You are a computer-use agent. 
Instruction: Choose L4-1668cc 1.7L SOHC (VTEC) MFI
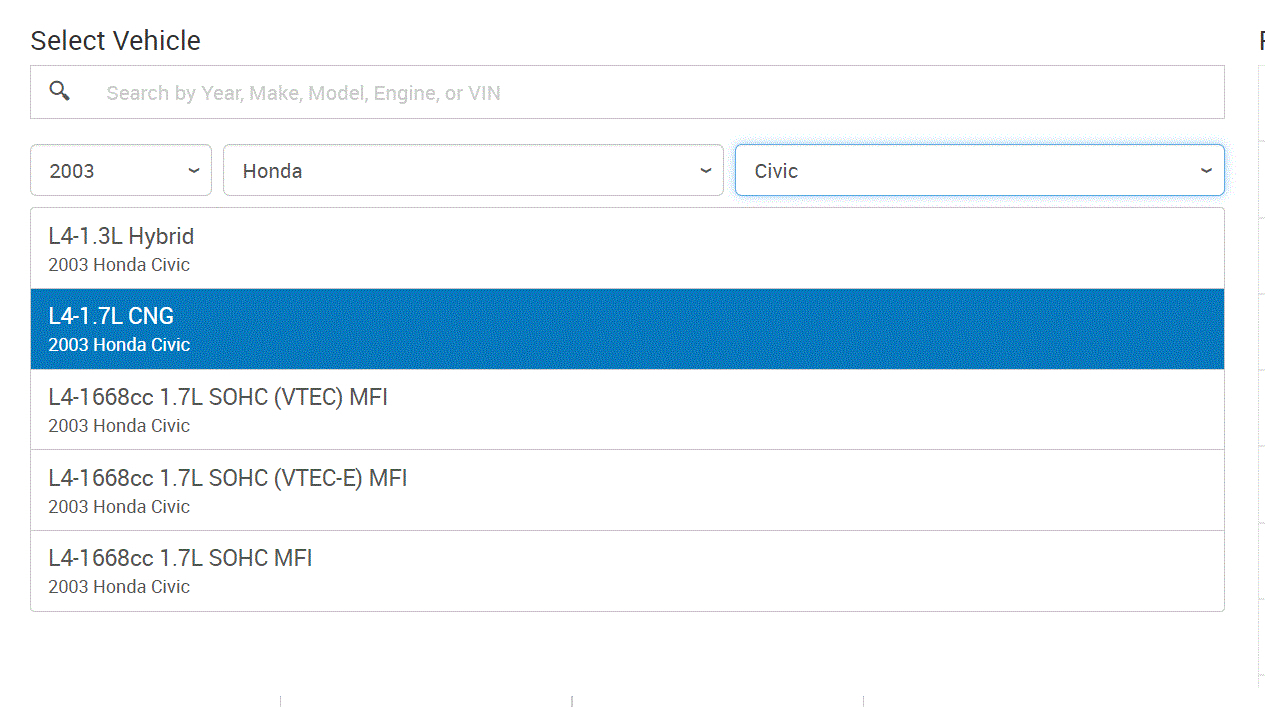[627, 410]
